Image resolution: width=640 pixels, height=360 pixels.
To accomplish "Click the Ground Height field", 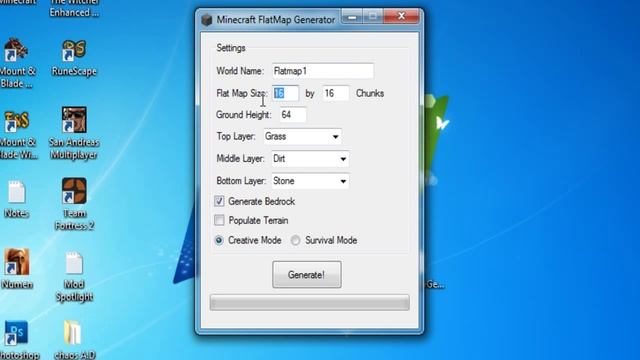I will tap(293, 115).
